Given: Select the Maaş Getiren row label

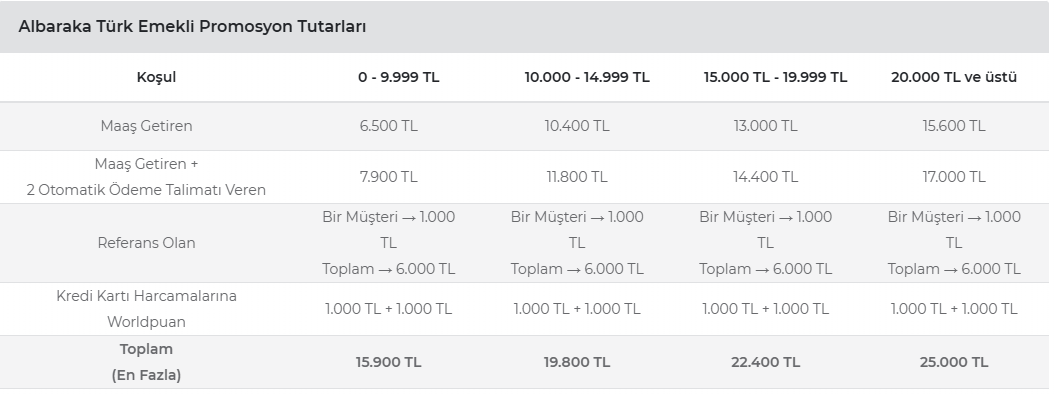Looking at the screenshot, I should point(146,126).
